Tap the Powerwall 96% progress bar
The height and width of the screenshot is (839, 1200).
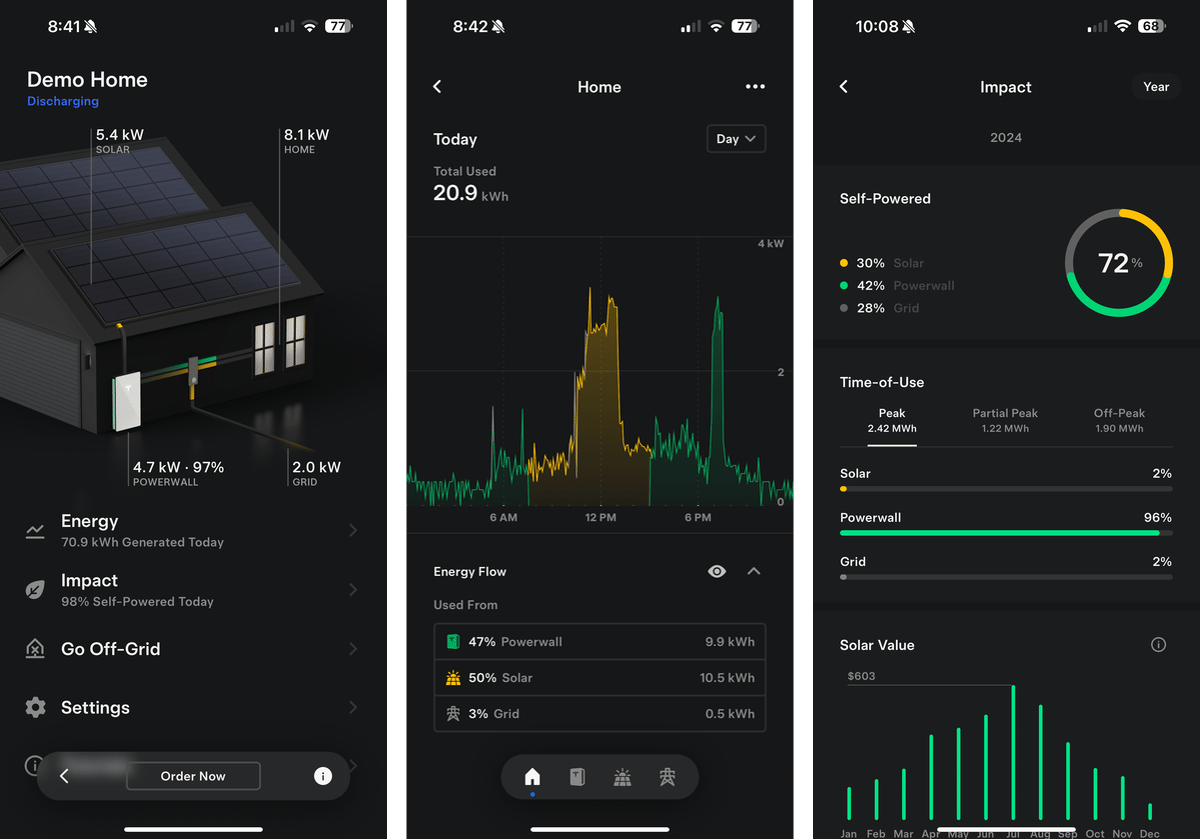pos(1006,533)
